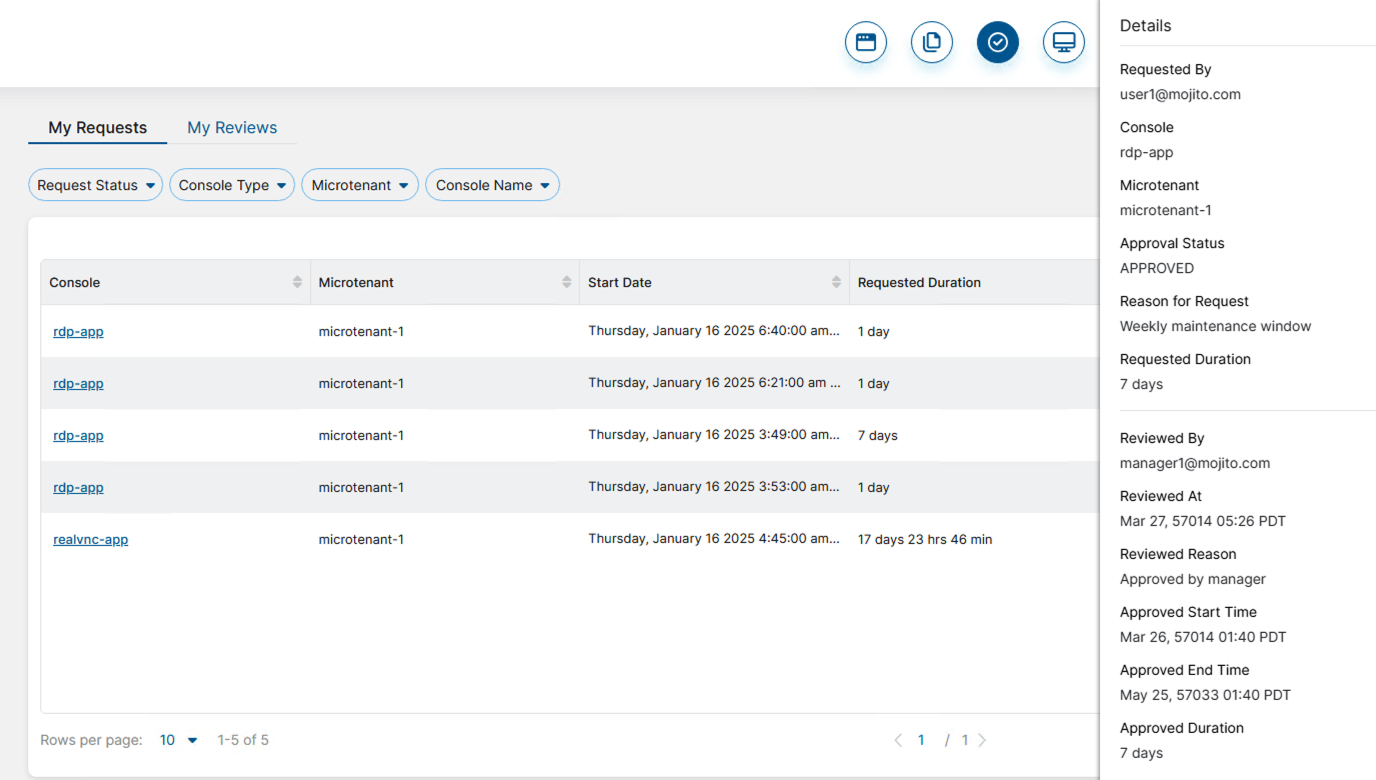The height and width of the screenshot is (780, 1376).
Task: Click the Requested Duration column header
Action: point(919,283)
